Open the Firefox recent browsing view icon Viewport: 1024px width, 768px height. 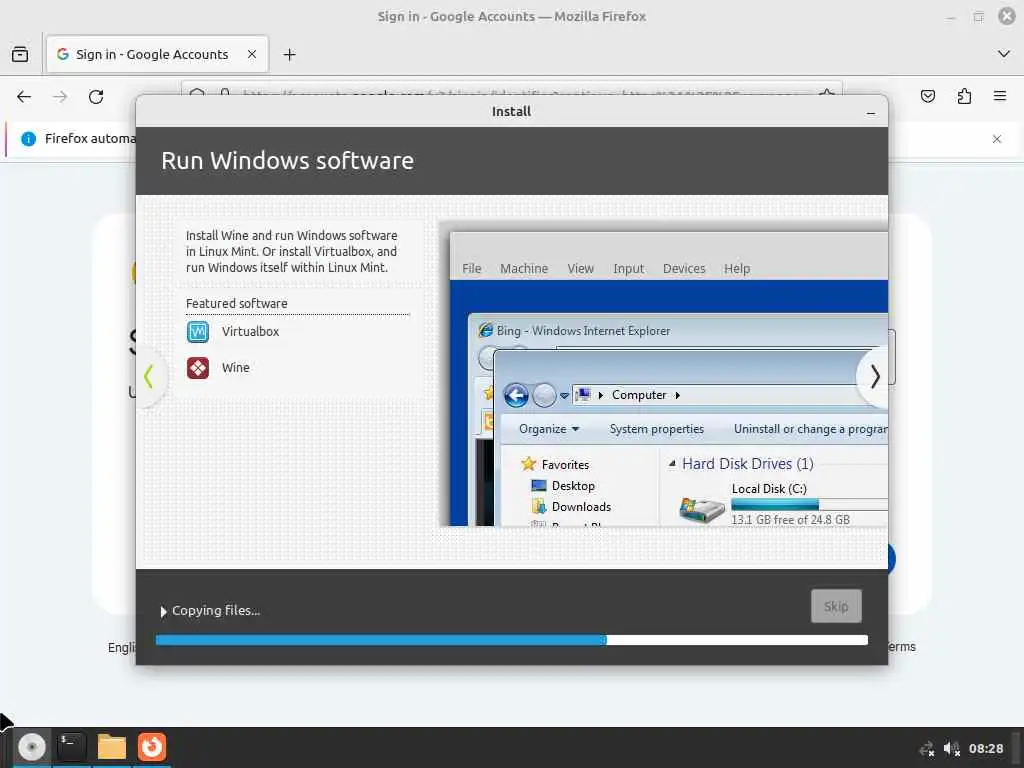(x=20, y=54)
